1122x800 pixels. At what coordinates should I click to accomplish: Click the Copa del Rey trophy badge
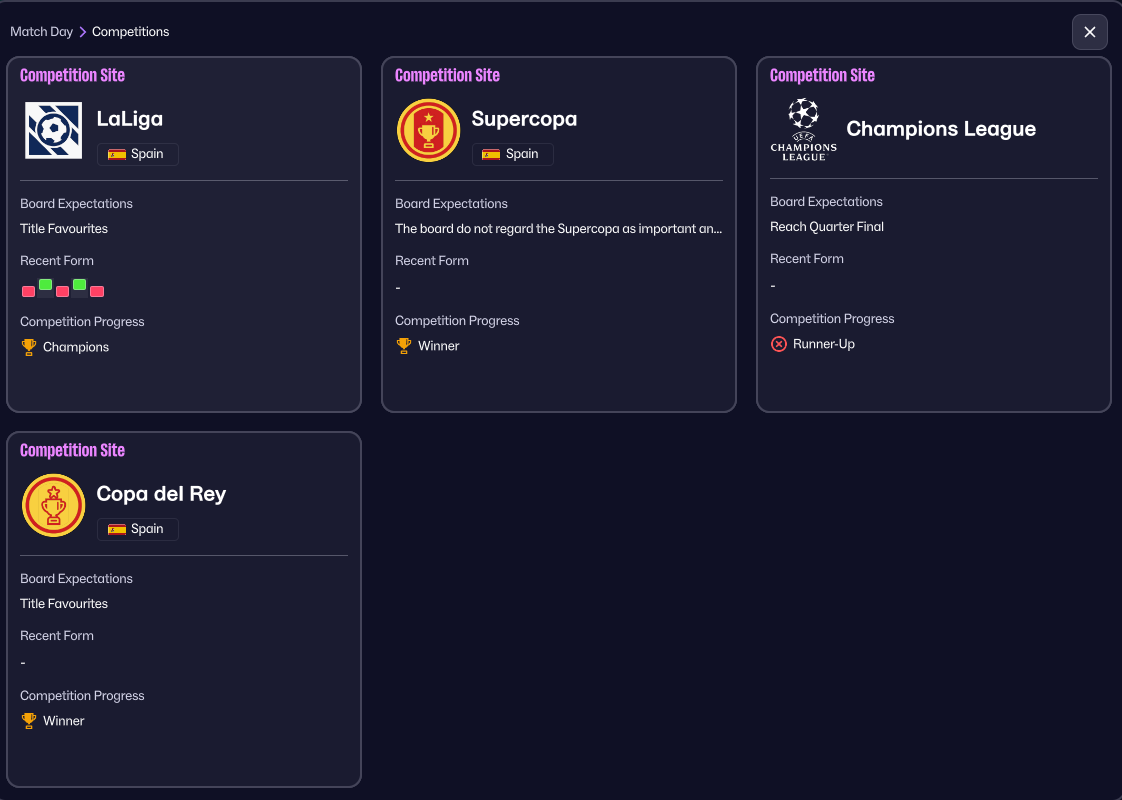[x=54, y=505]
